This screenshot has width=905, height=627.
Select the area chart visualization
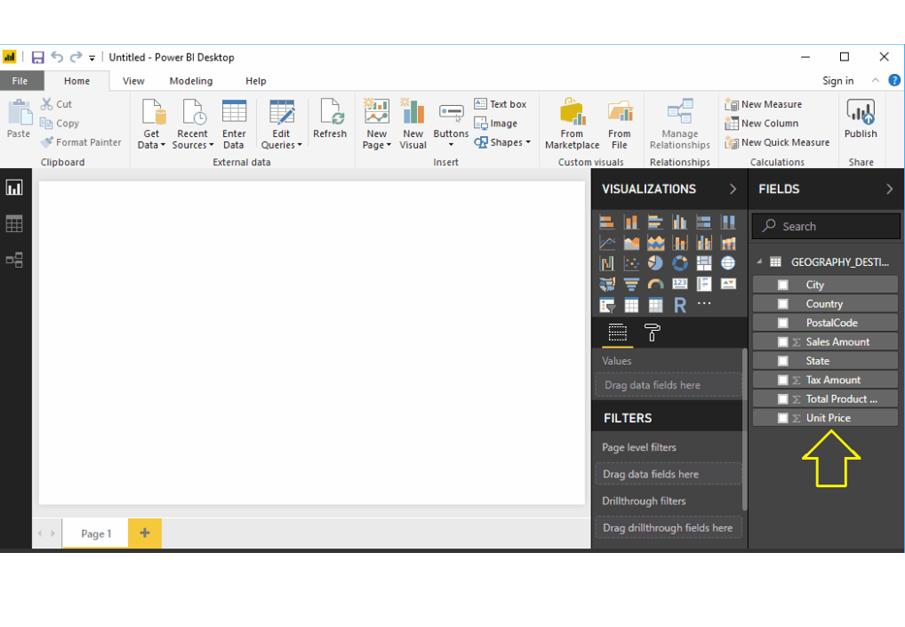pyautogui.click(x=631, y=243)
